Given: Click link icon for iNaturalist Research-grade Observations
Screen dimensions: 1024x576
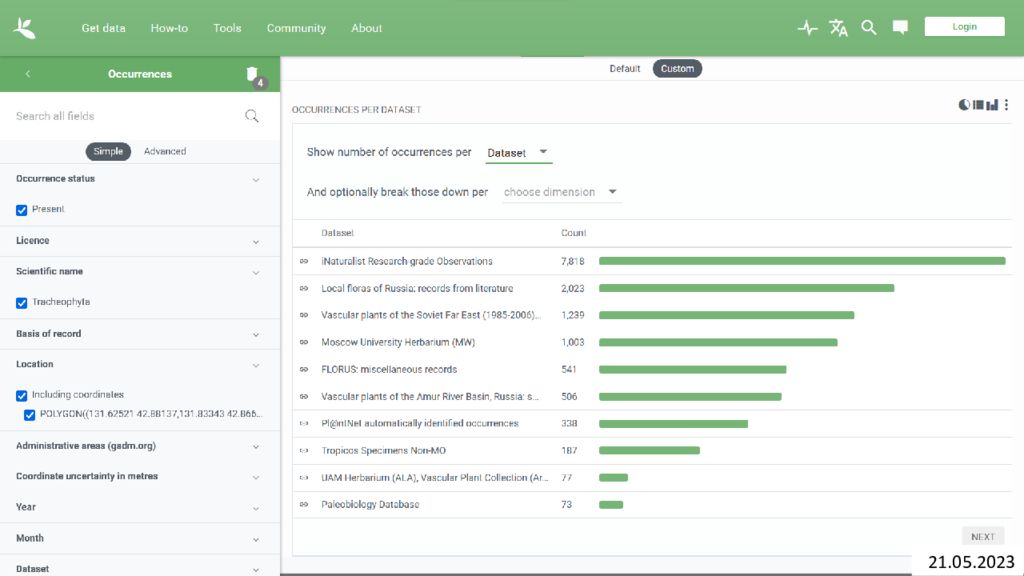Looking at the screenshot, I should click(x=304, y=261).
